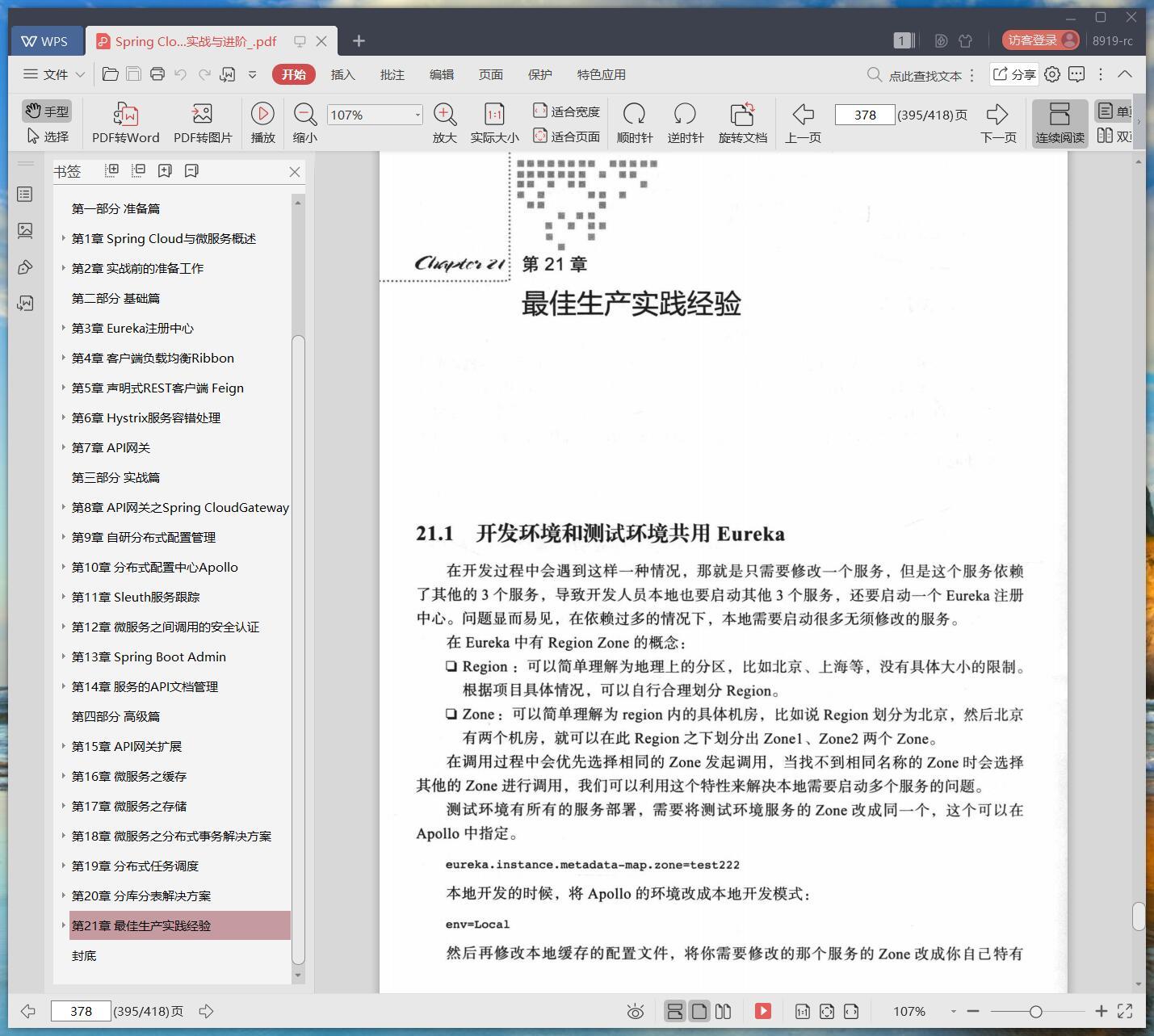The image size is (1154, 1036).
Task: Enter fullscreen with status bar expand icon
Action: [1124, 1011]
